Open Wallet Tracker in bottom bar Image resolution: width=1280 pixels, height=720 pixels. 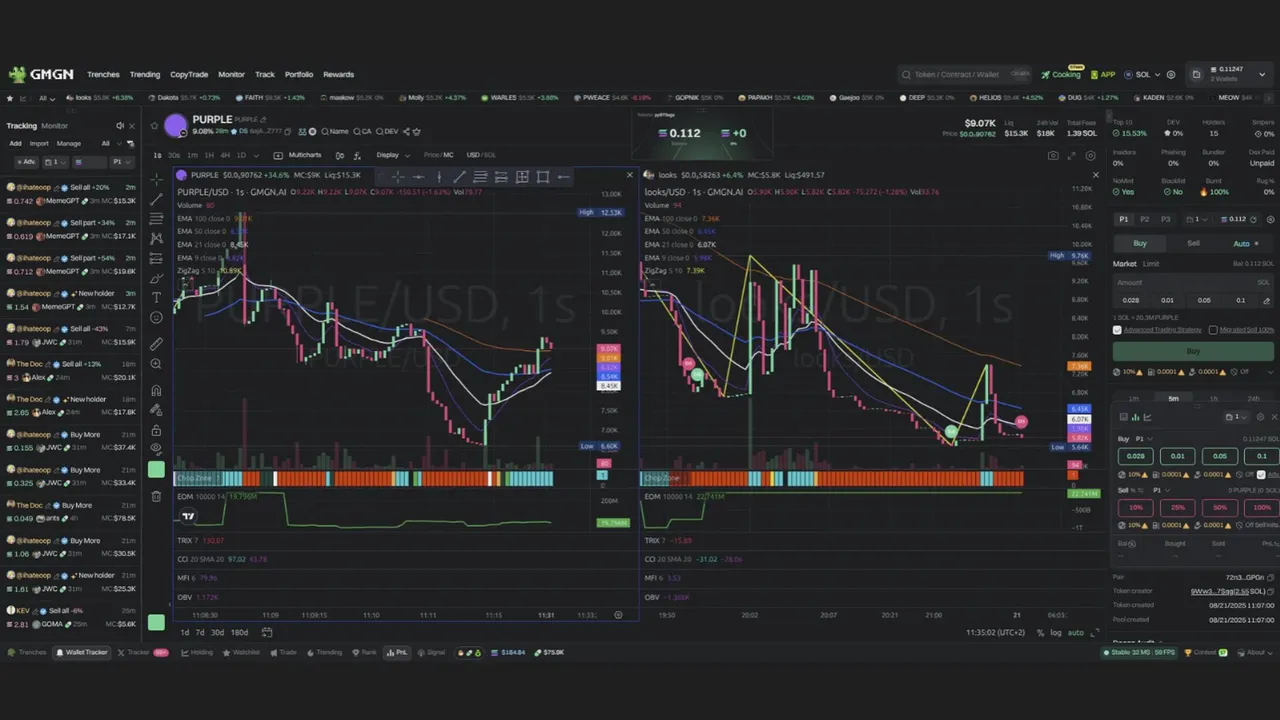(x=82, y=652)
